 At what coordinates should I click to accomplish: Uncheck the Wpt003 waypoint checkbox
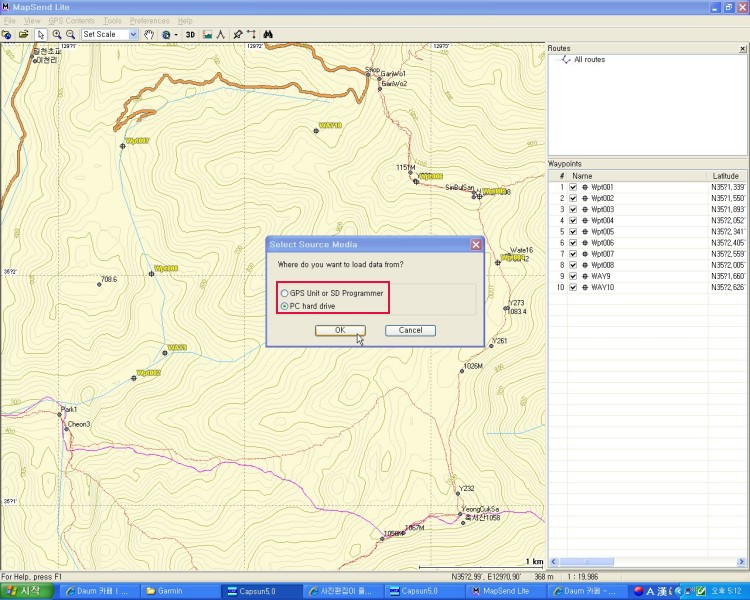573,209
